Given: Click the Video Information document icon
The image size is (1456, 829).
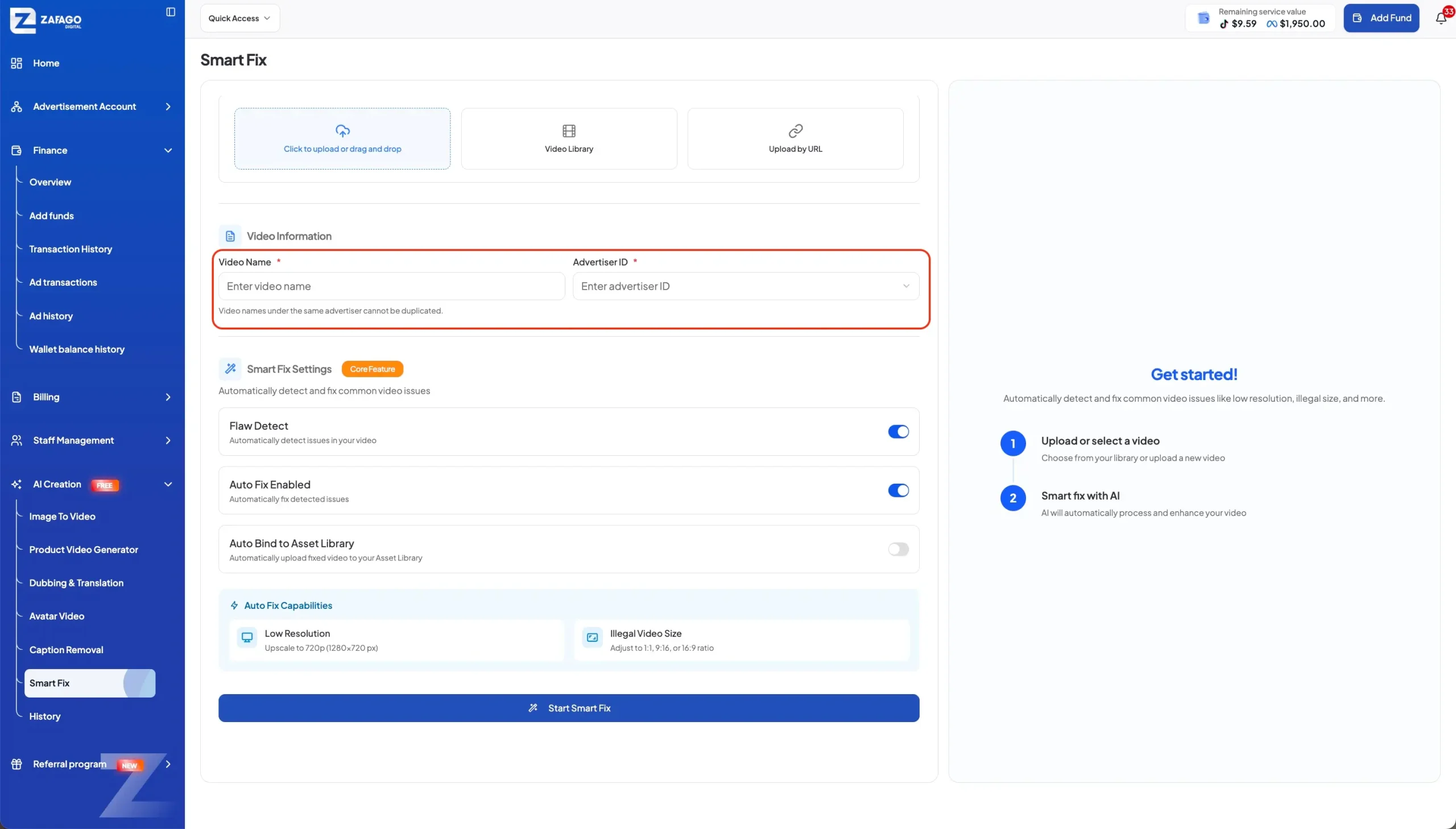Looking at the screenshot, I should coord(230,236).
